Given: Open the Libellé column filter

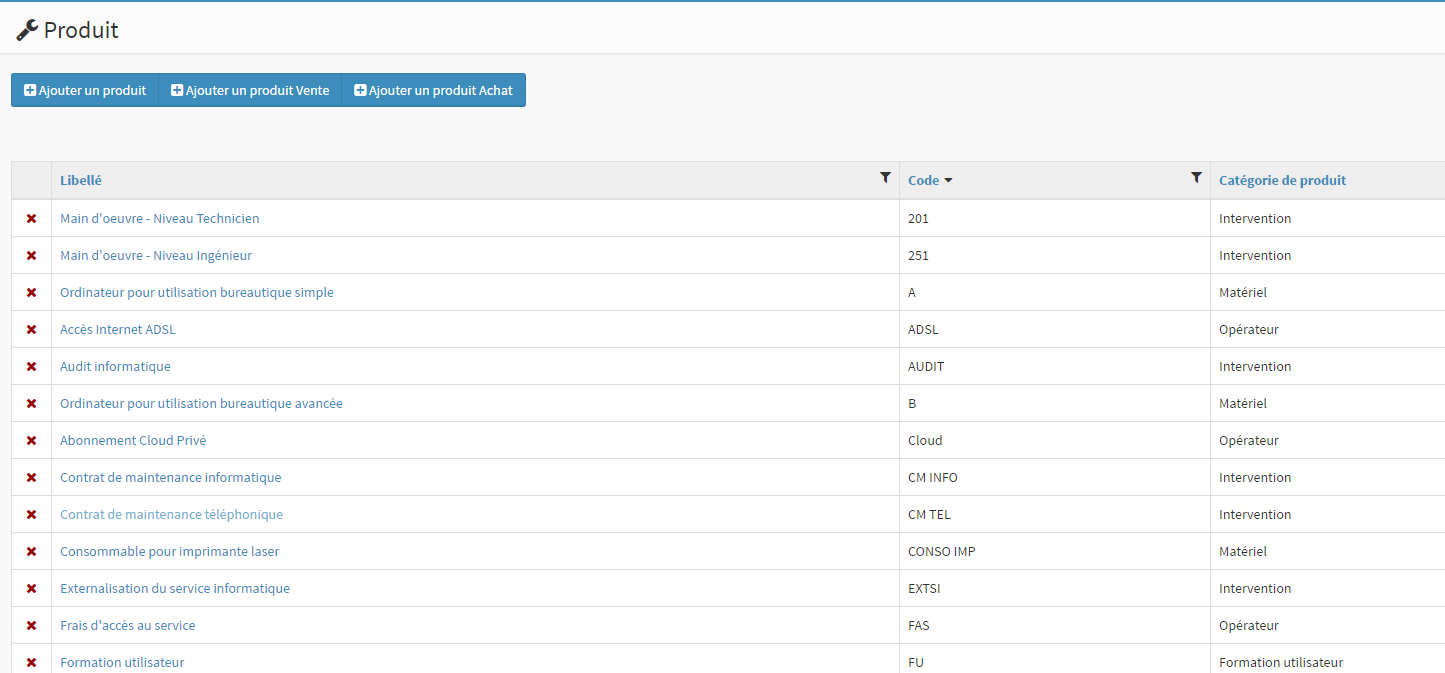Looking at the screenshot, I should click(x=885, y=177).
